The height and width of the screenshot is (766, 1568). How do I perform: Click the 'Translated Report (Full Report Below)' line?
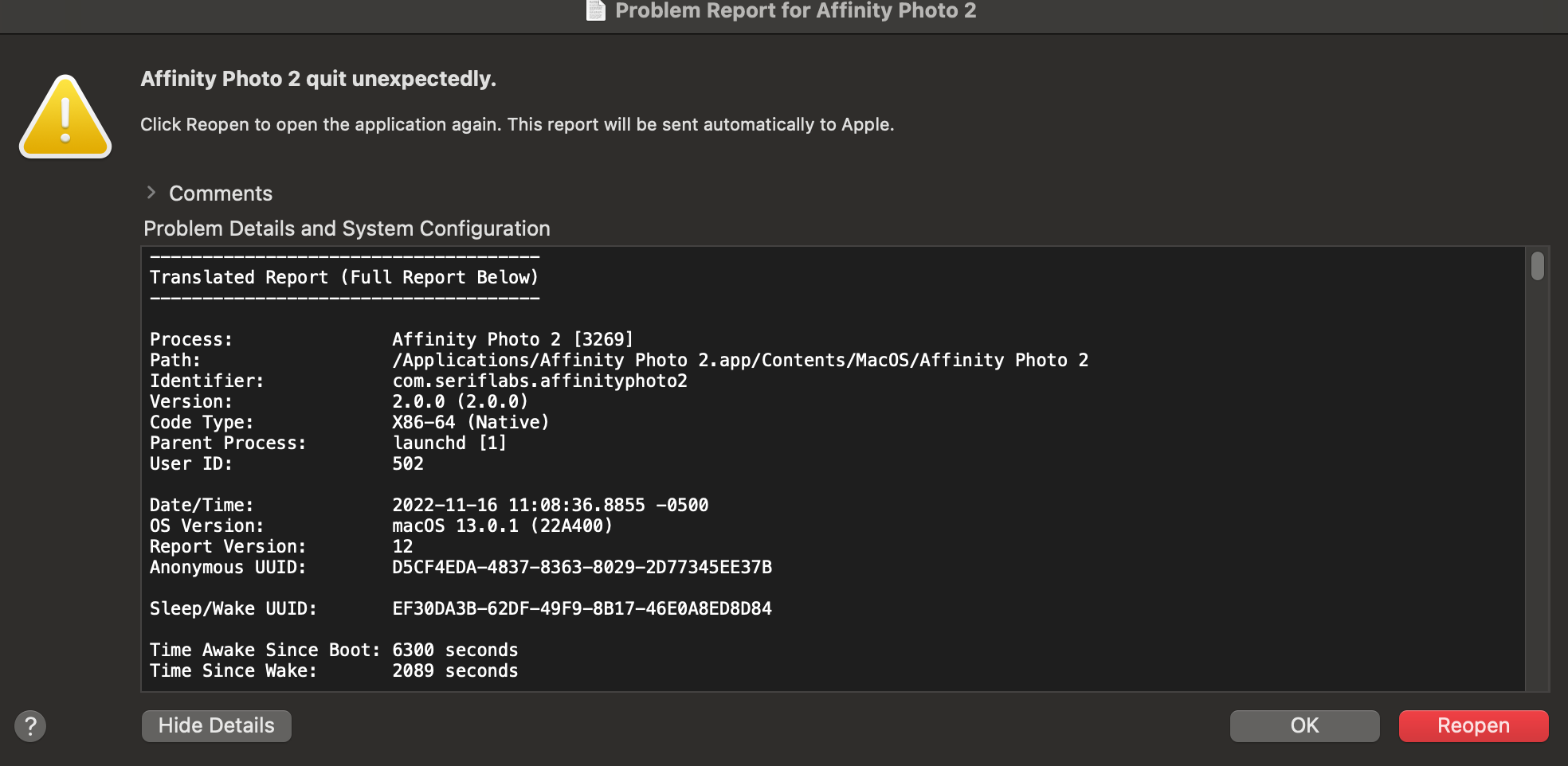coord(344,277)
